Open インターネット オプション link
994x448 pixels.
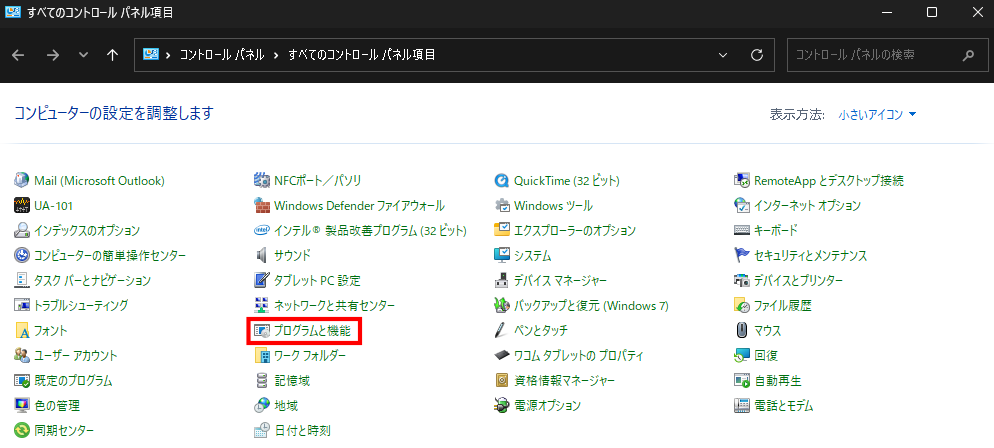click(x=808, y=205)
